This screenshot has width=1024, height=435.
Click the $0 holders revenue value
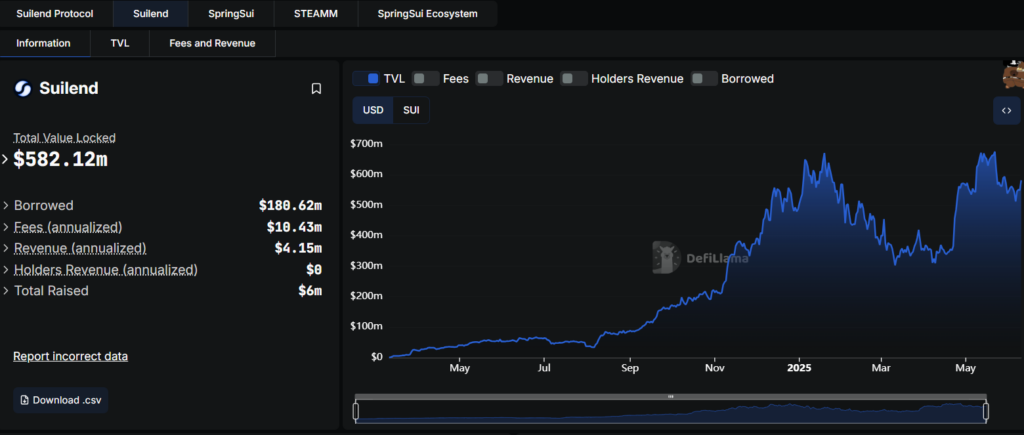pos(313,270)
